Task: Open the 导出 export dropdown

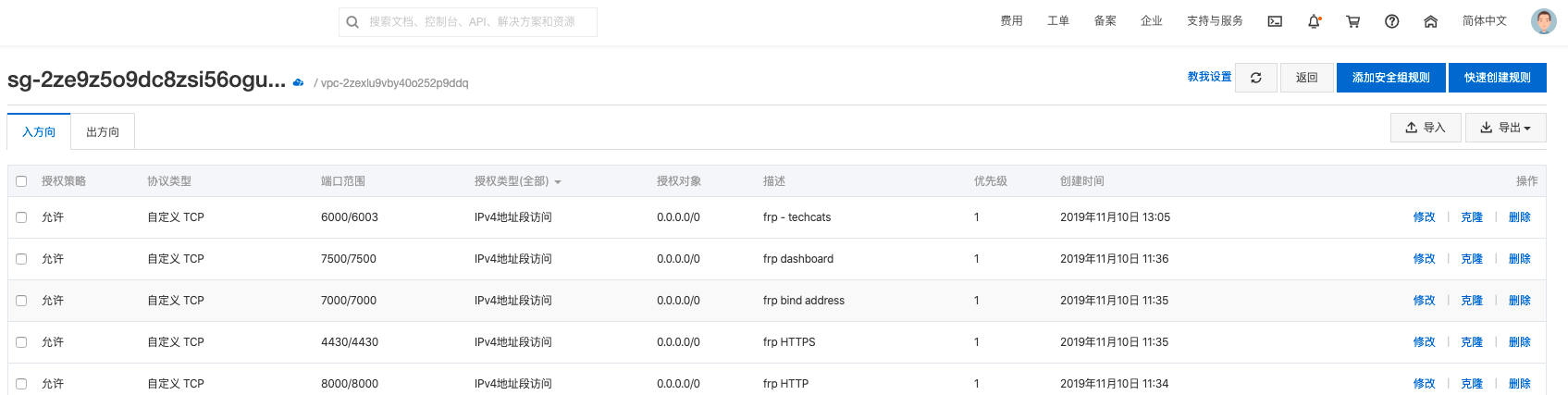Action: (x=1505, y=128)
